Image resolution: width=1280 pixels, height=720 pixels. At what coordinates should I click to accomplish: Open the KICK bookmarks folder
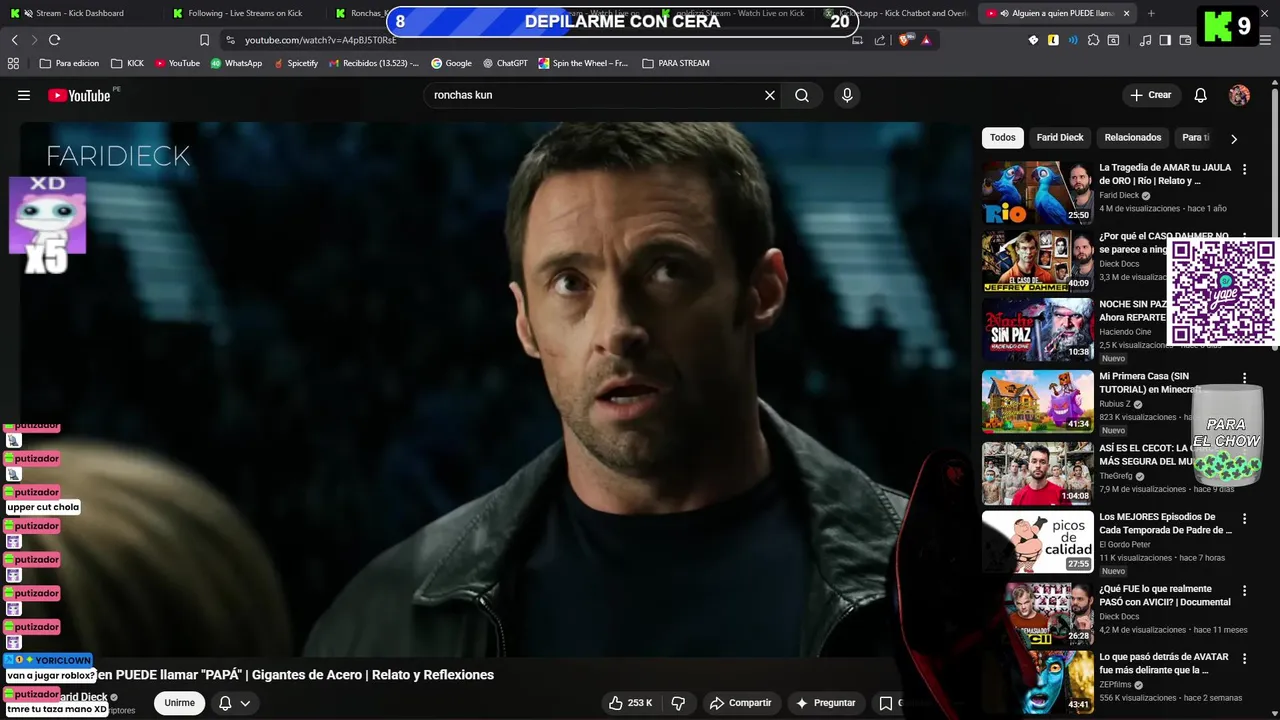[x=127, y=63]
